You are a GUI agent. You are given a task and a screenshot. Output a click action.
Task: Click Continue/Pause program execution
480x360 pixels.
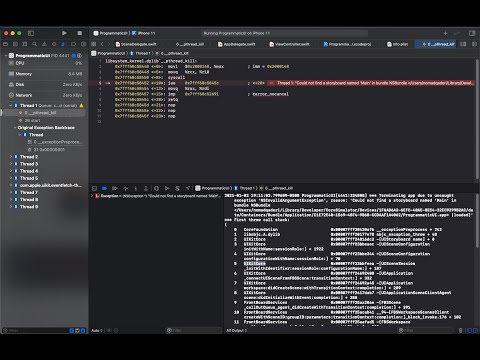click(115, 188)
